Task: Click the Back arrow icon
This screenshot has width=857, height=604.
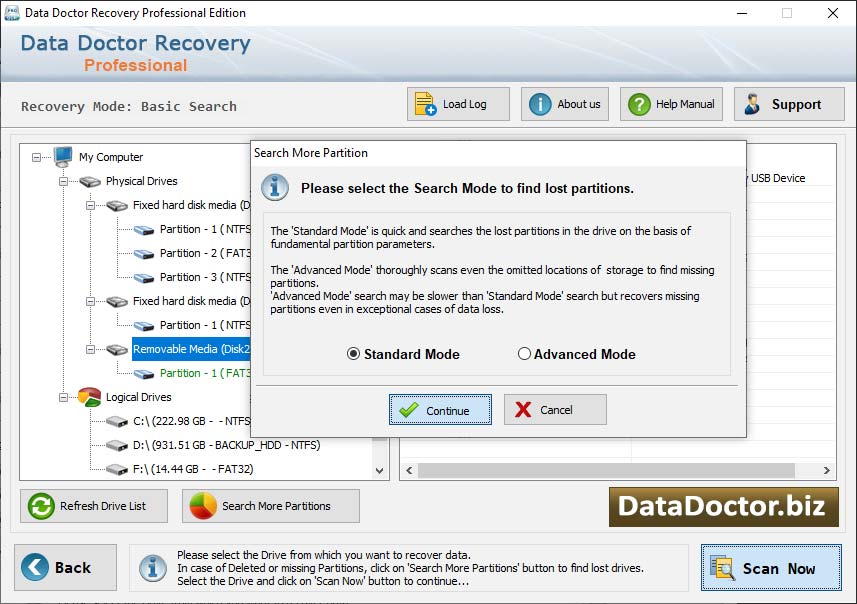Action: pos(35,568)
